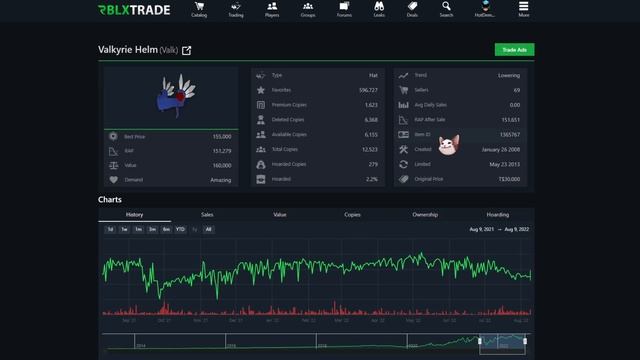The width and height of the screenshot is (640, 360).
Task: Switch to the Value chart tab
Action: pos(280,215)
